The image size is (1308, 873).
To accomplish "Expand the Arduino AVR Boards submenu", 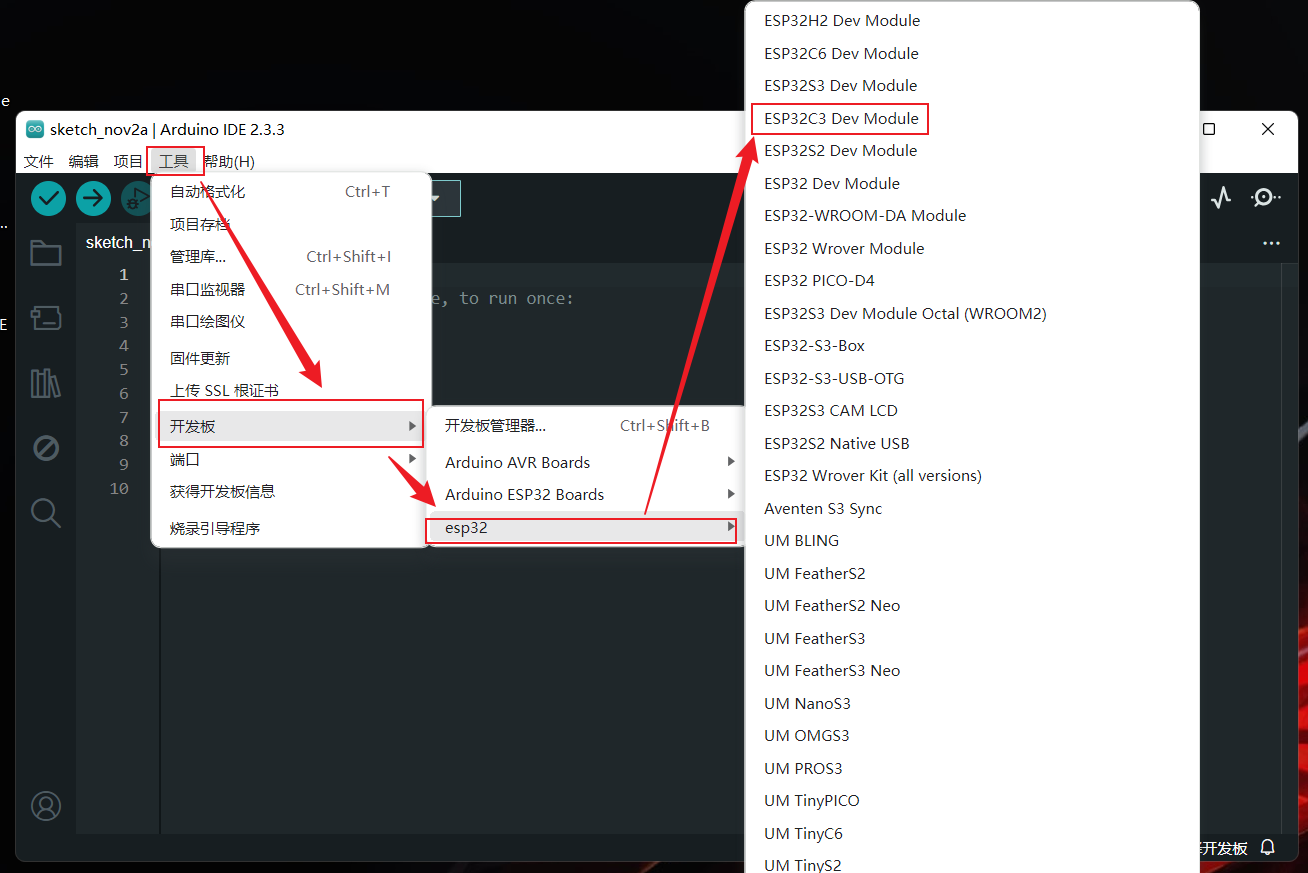I will click(586, 462).
